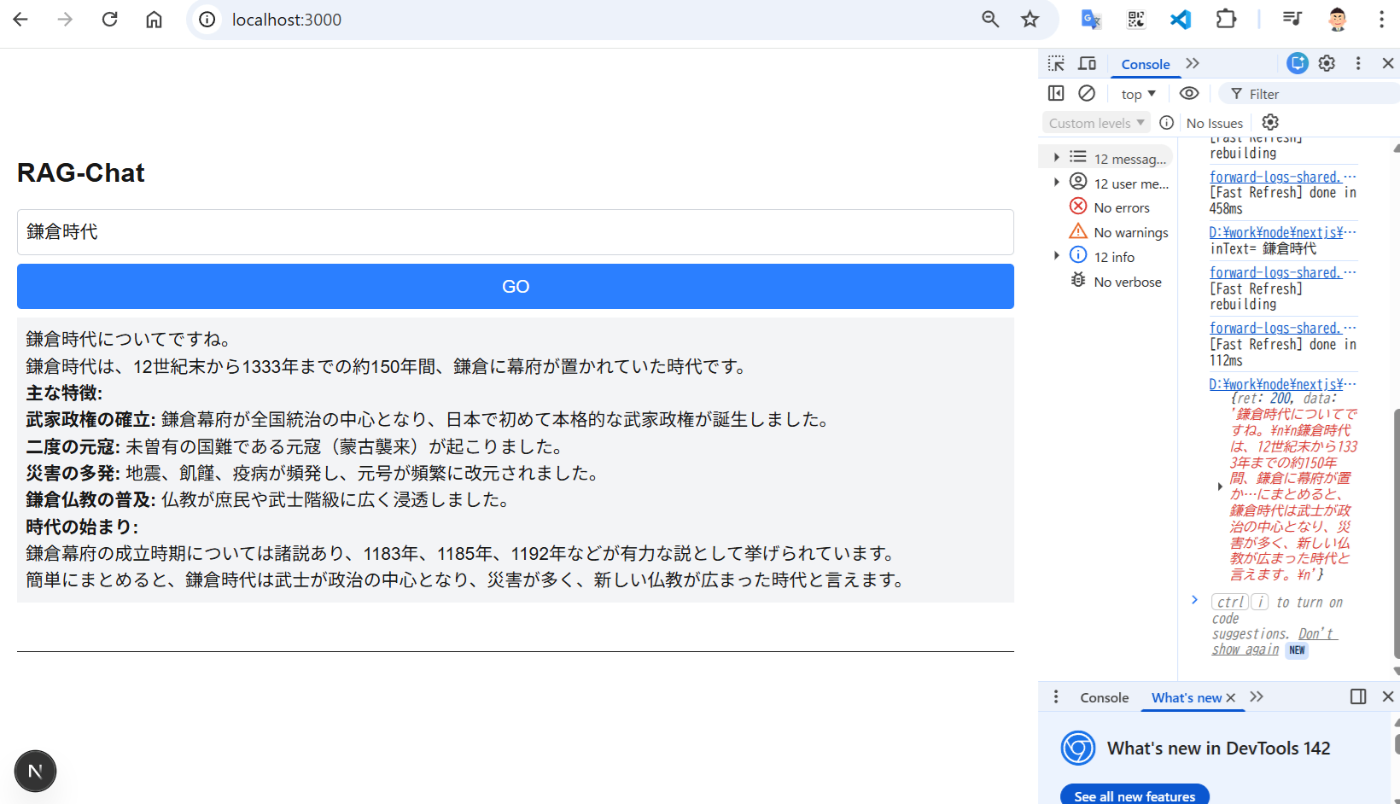Select the What's new drawer tab
1400x804 pixels.
tap(1186, 698)
